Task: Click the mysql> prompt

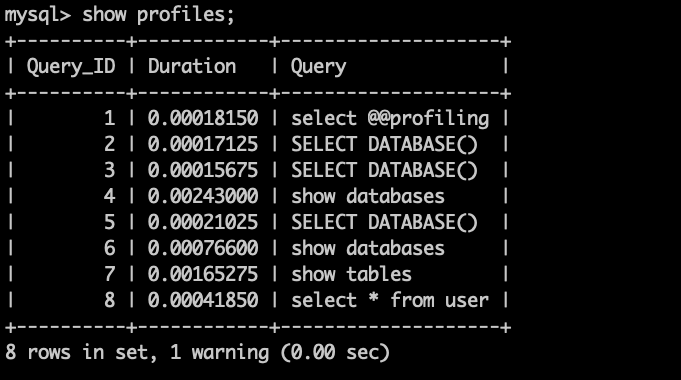Action: [x=37, y=15]
